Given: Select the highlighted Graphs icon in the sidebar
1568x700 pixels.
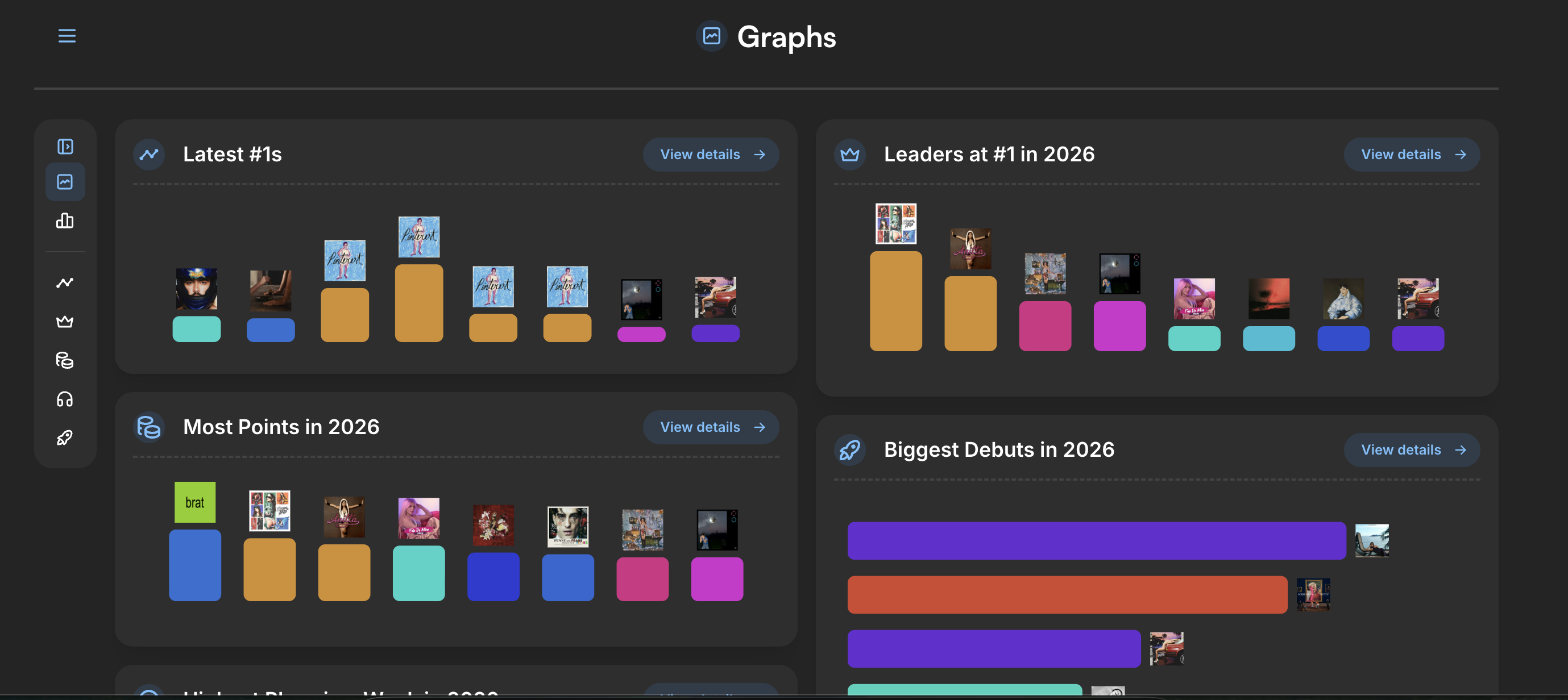Looking at the screenshot, I should [x=65, y=182].
